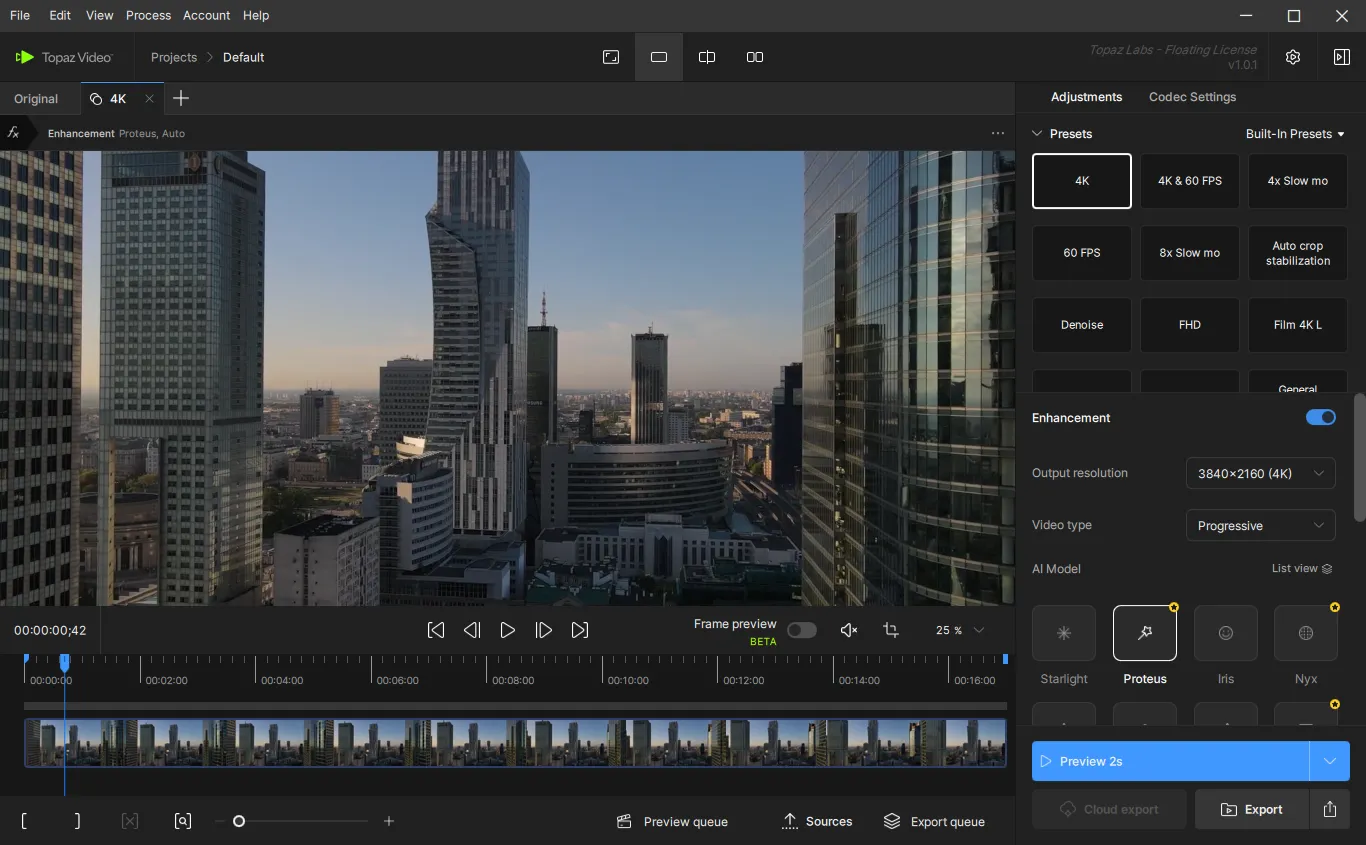Collapse the Presets section
Image resolution: width=1366 pixels, height=845 pixels.
(x=1037, y=134)
